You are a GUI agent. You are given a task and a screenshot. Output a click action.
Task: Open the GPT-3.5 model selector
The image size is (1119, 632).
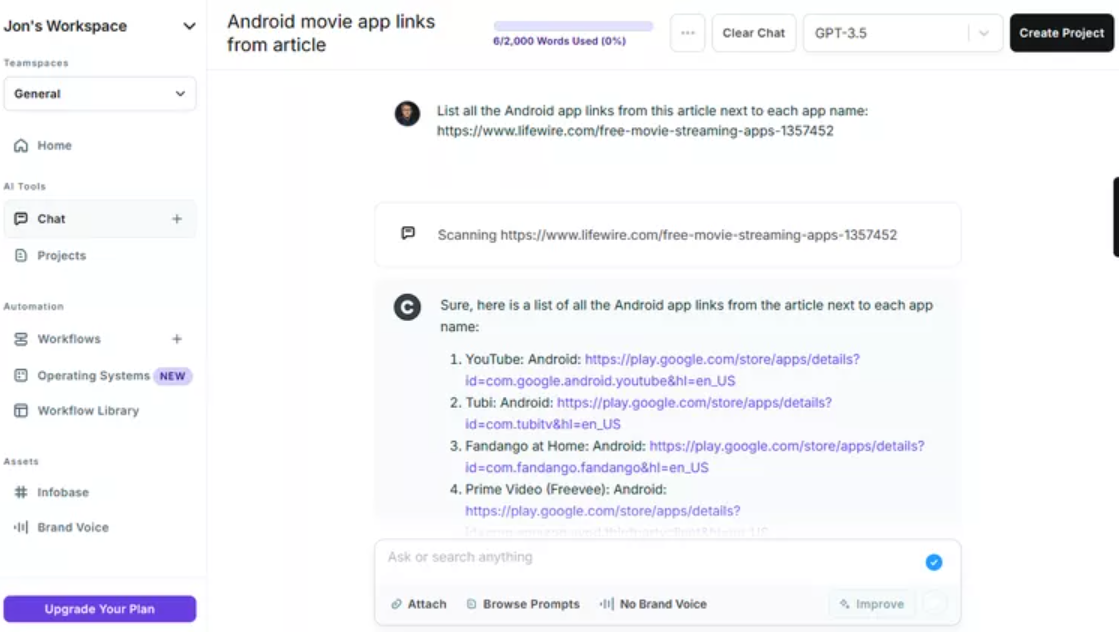click(x=903, y=33)
